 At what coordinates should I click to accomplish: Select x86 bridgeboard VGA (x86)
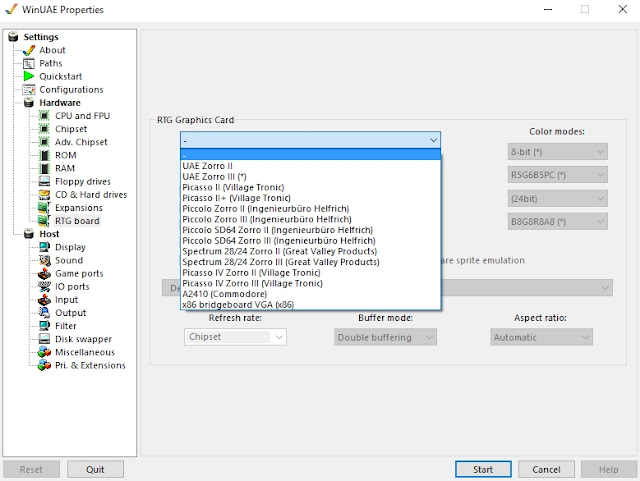[310, 305]
